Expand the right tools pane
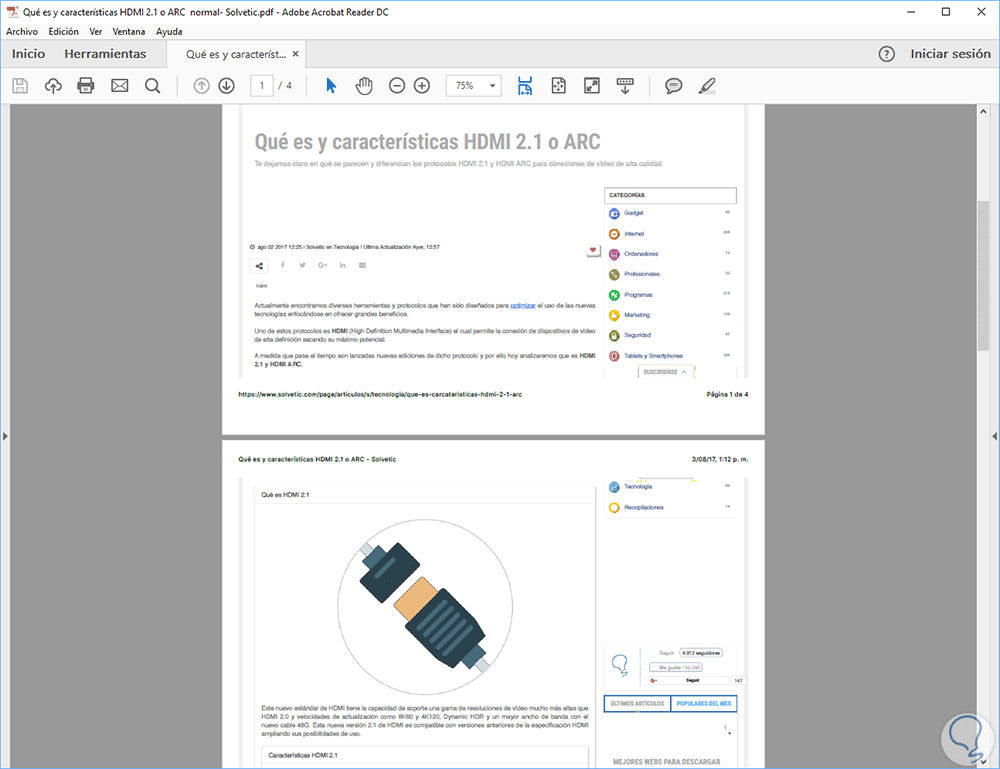Viewport: 1000px width, 769px height. (994, 437)
